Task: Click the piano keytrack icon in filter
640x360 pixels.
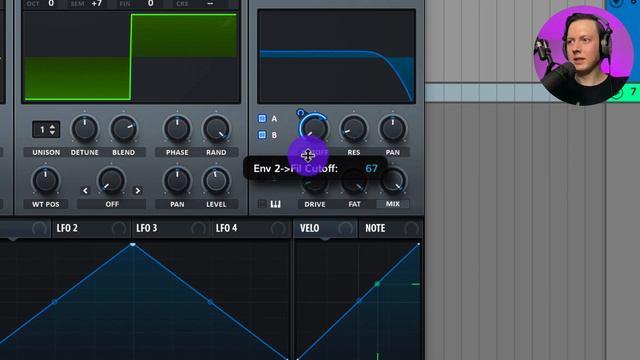Action: [276, 204]
